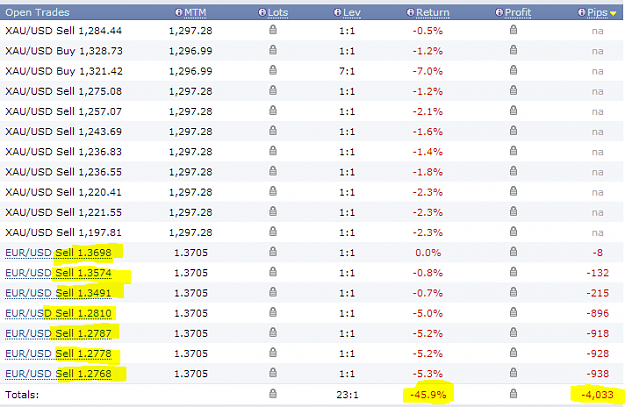The image size is (625, 407).
Task: Click the -132 pips value
Action: coord(597,273)
